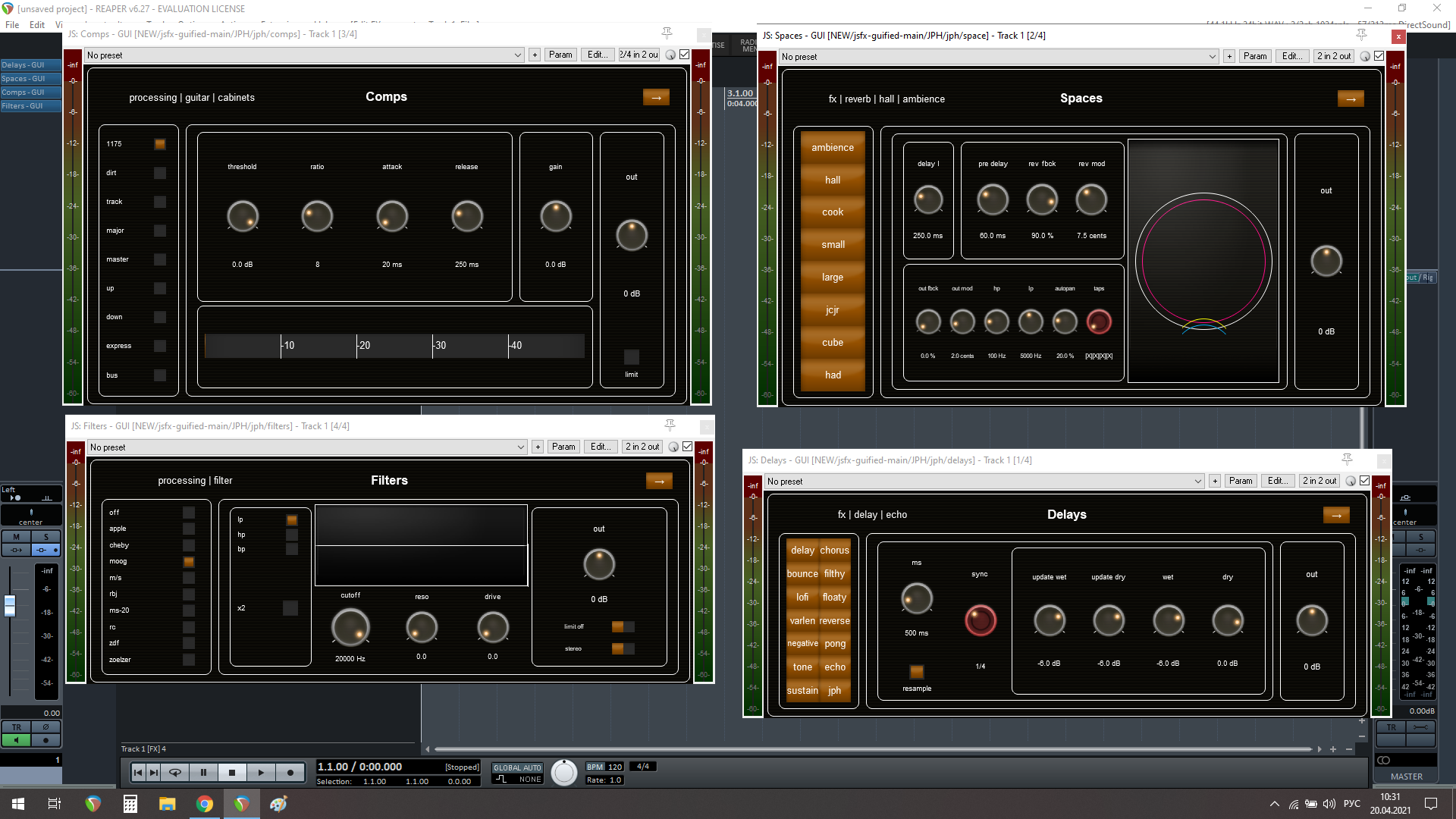1456x819 pixels.
Task: Select the cube preset in Spaces
Action: pos(833,343)
